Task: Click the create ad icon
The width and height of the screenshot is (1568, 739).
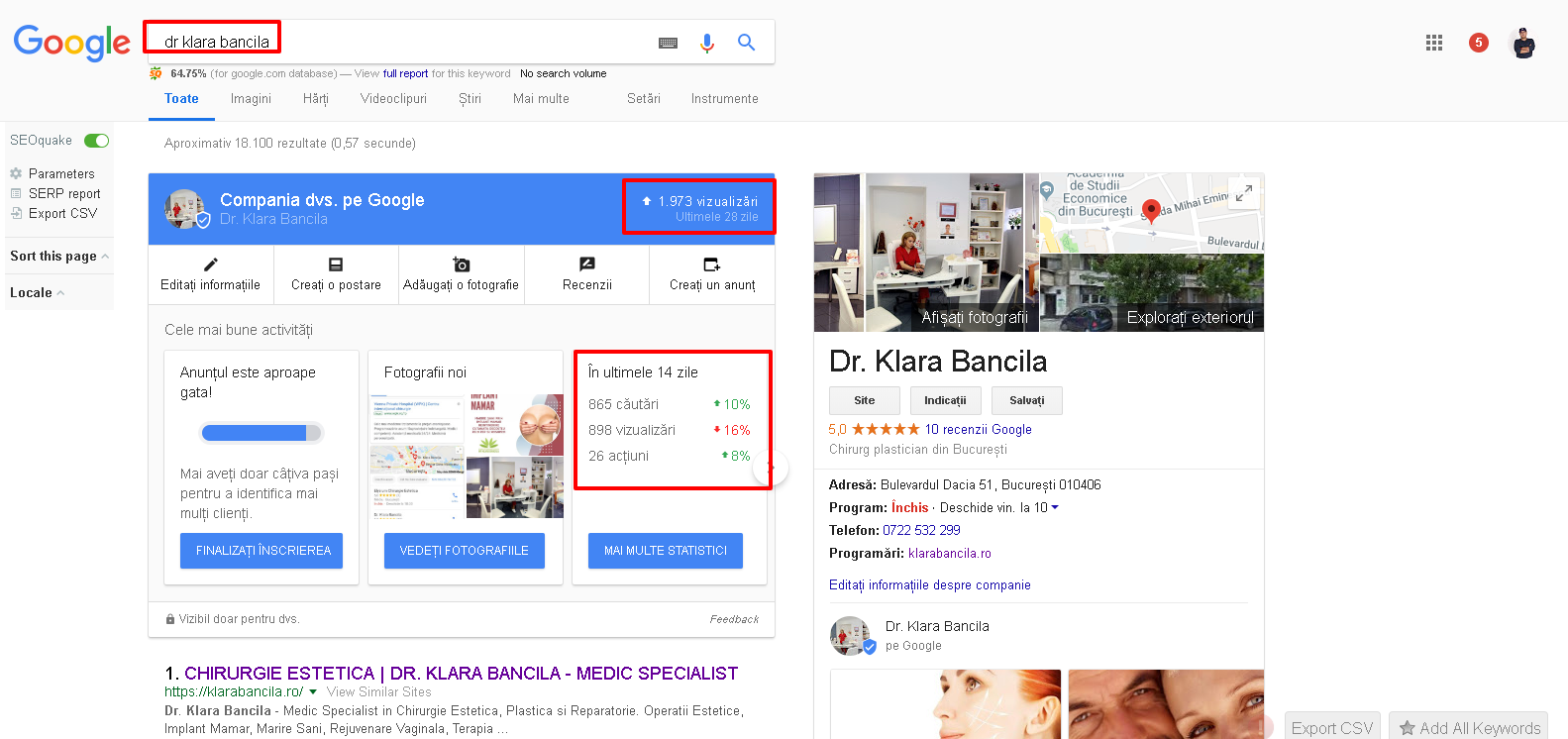Action: (712, 264)
